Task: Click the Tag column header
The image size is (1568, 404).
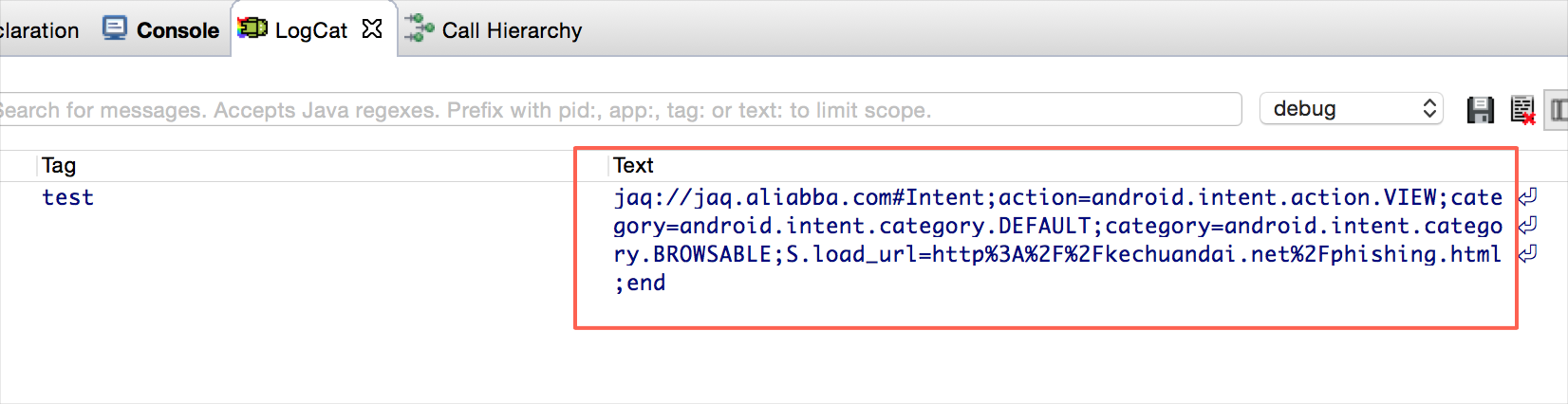Action: tap(59, 166)
